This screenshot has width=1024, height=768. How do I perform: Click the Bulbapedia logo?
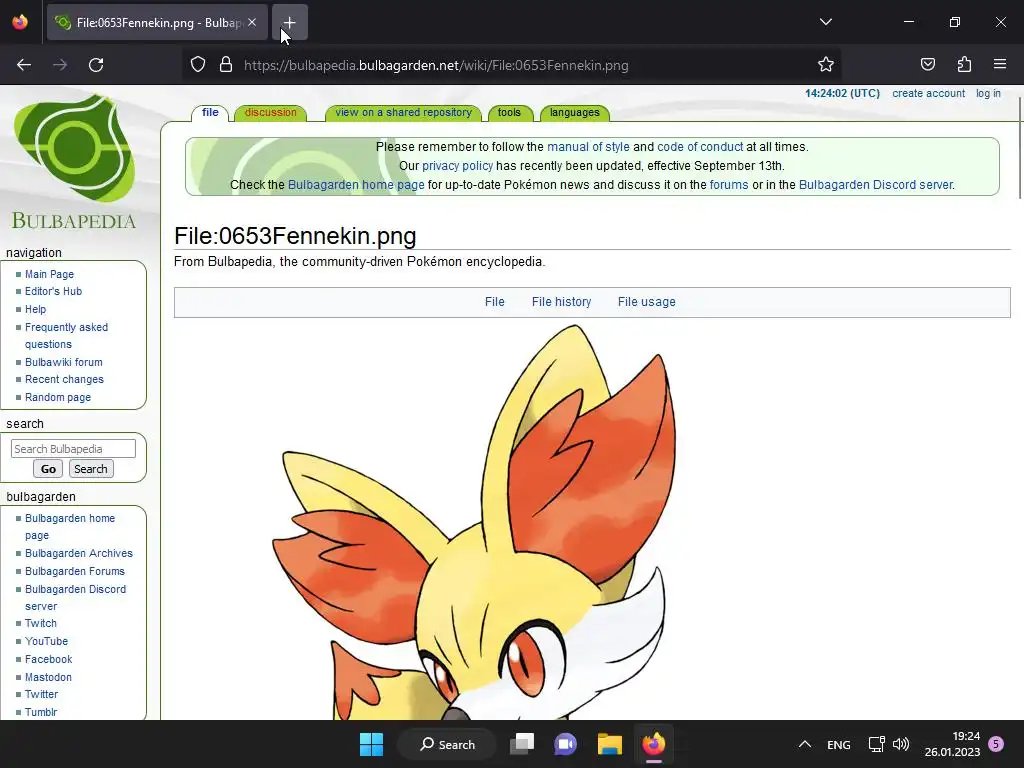coord(74,163)
